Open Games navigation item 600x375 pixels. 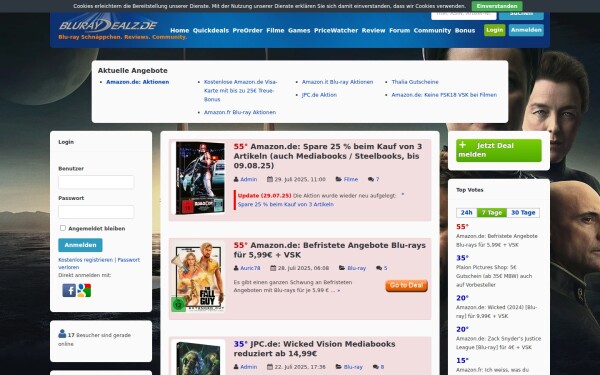point(299,30)
